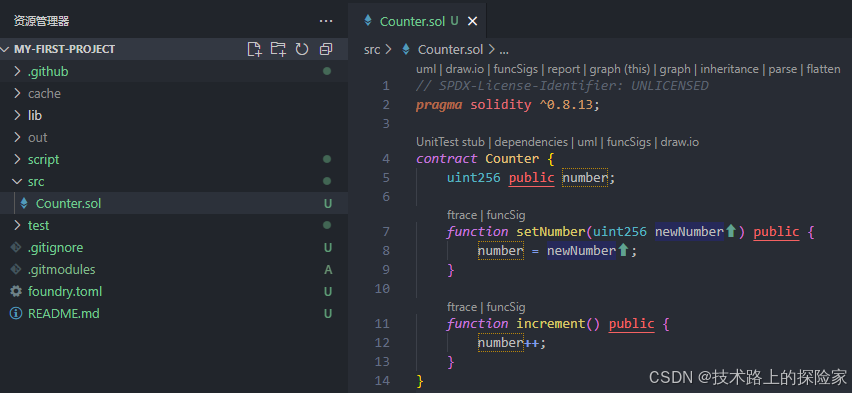Collapse the src folder
852x393 pixels.
click(17, 182)
